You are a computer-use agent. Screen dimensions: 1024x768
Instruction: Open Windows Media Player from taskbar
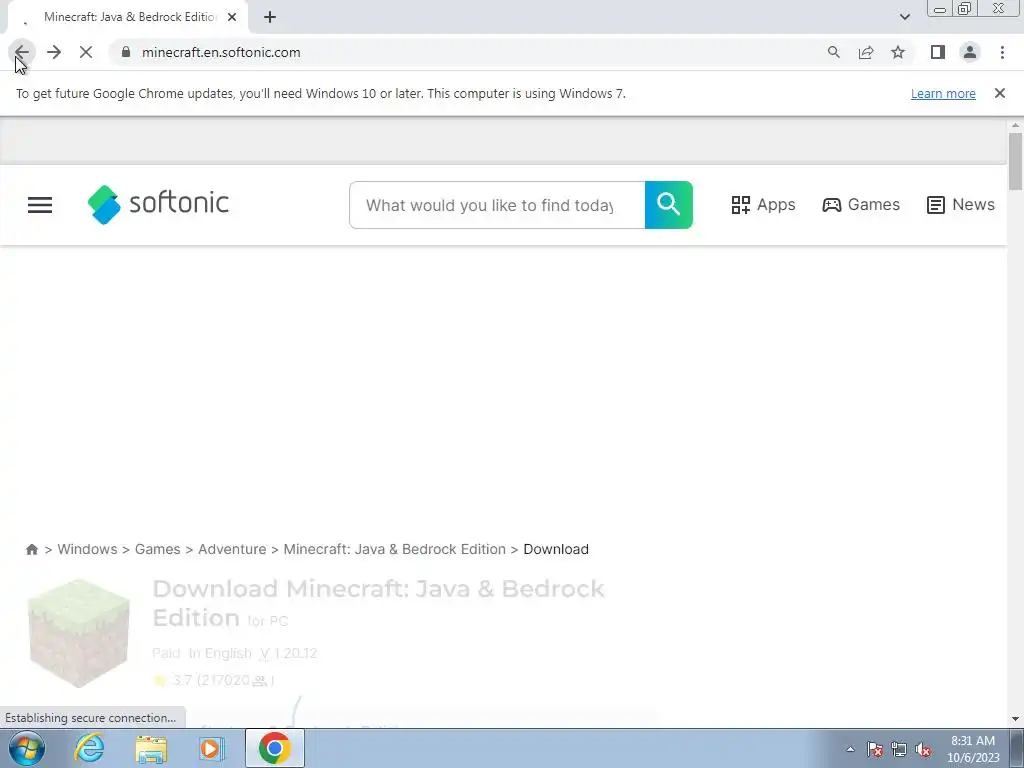(211, 748)
